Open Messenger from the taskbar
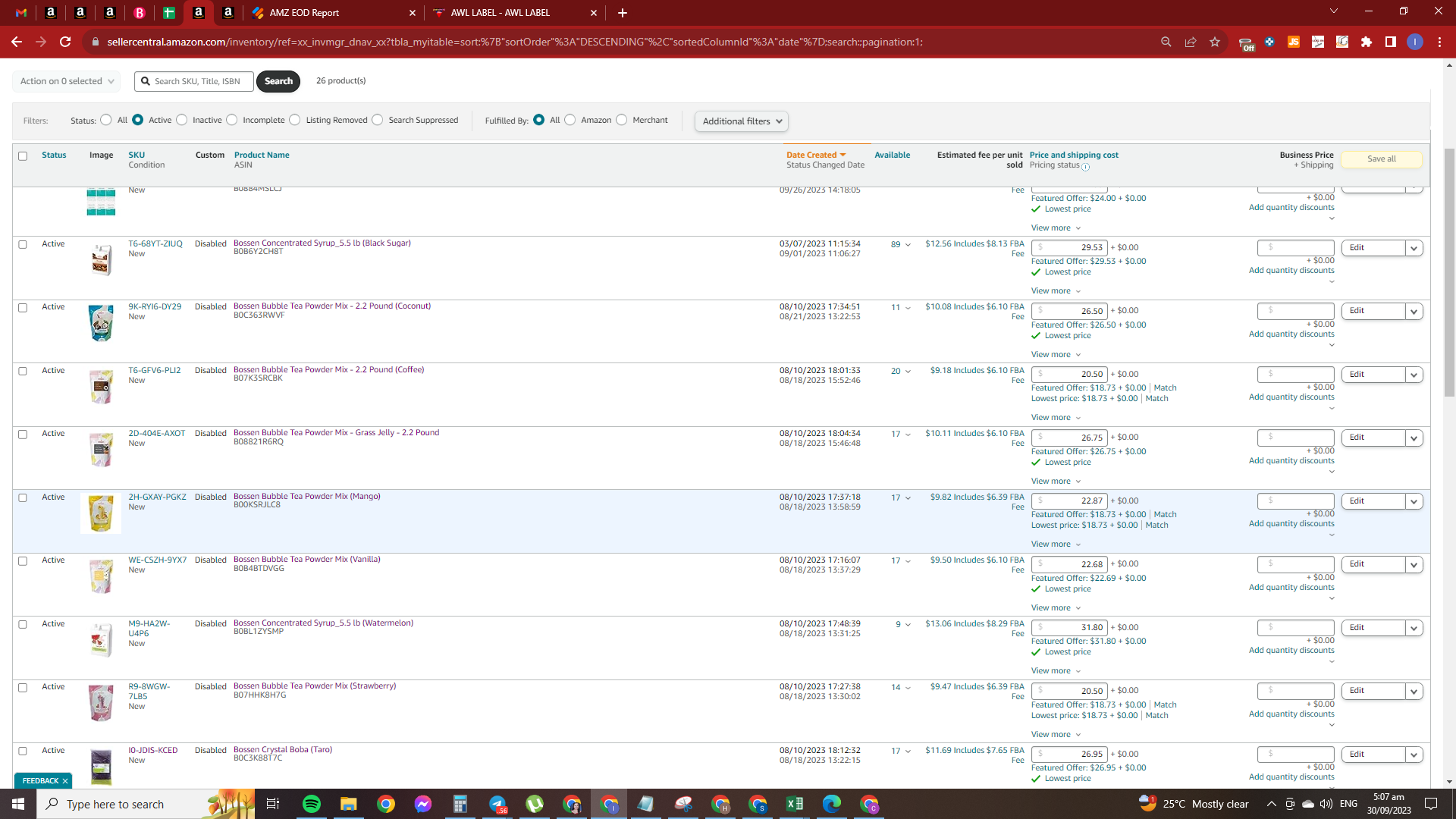 (x=423, y=804)
